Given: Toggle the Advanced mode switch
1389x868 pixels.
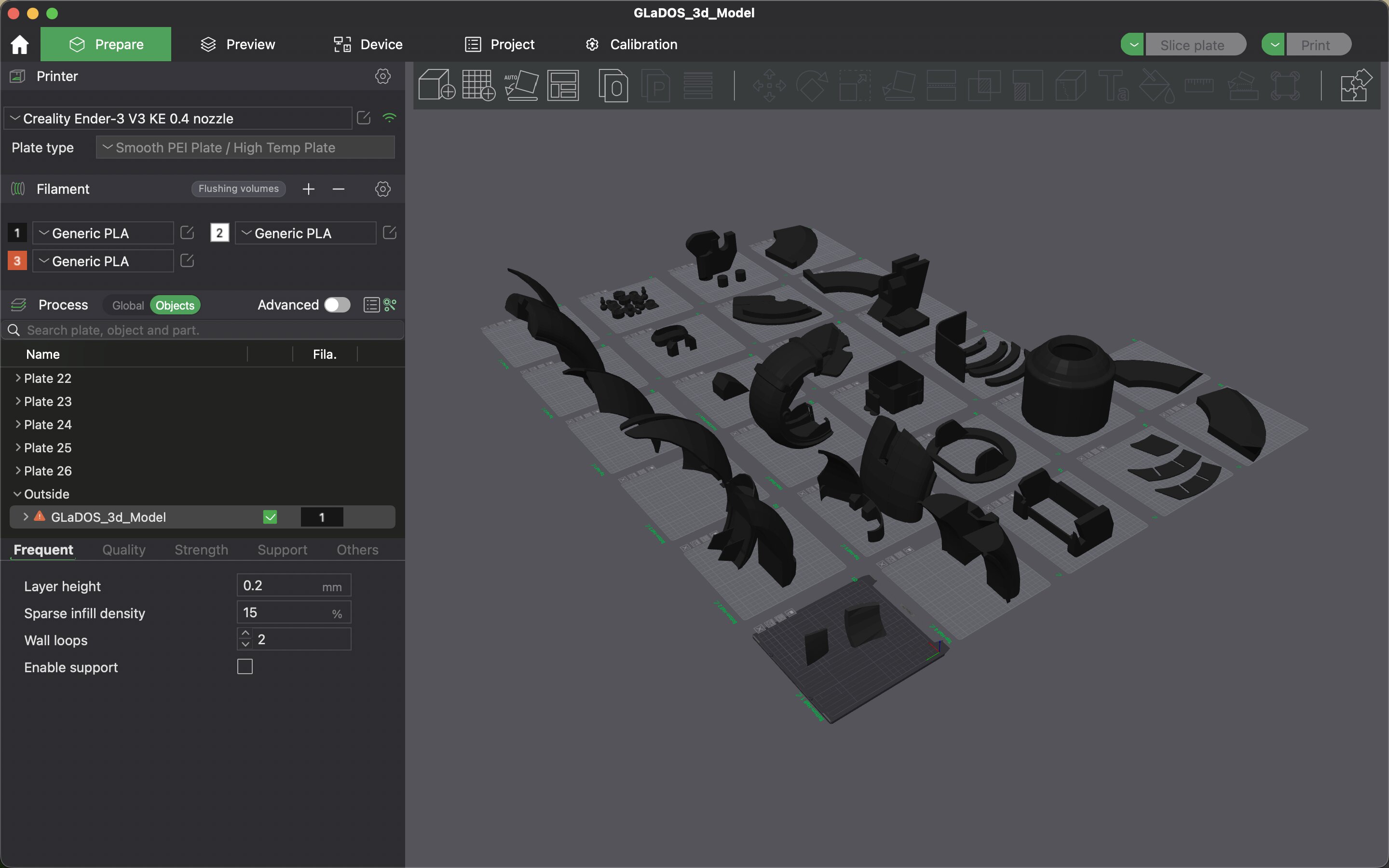Looking at the screenshot, I should click(337, 305).
